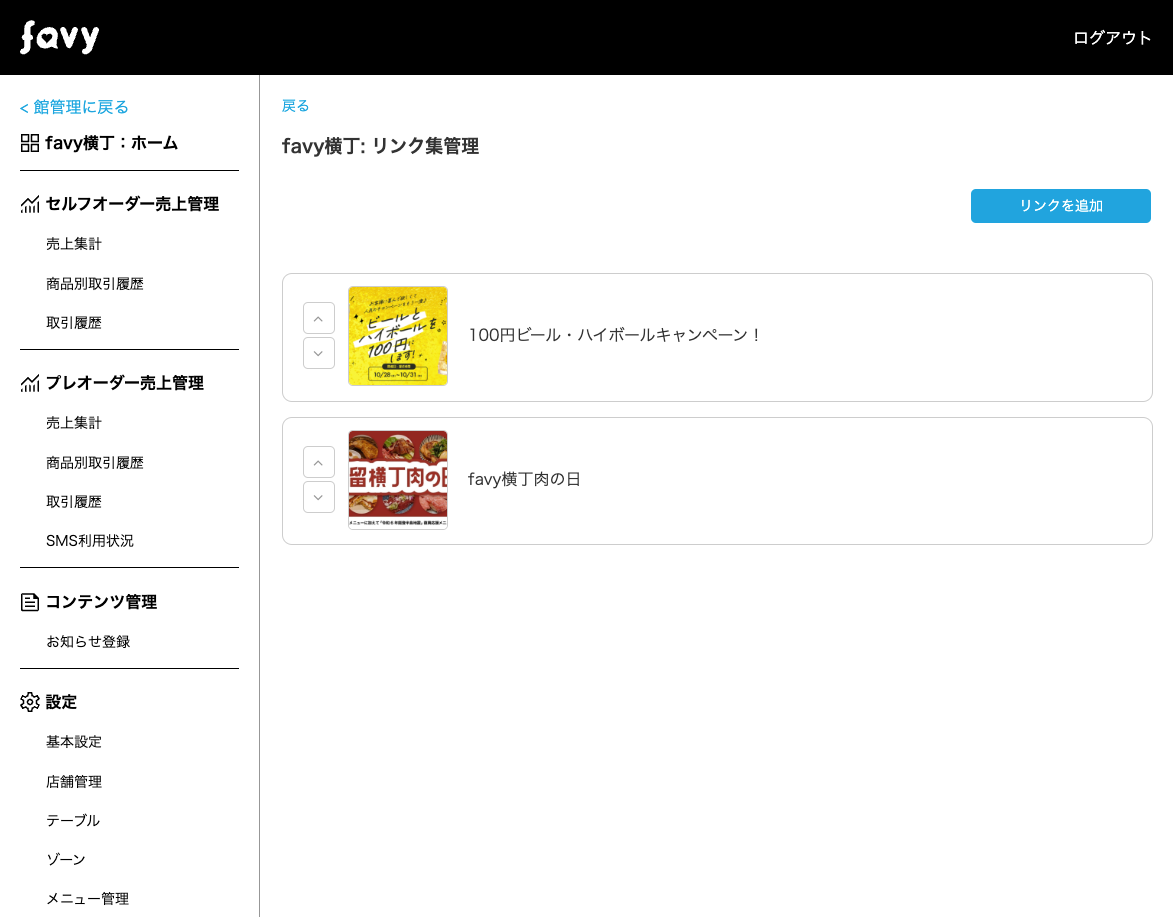The height and width of the screenshot is (917, 1173).
Task: Click gear icon next to 設定
Action: pyautogui.click(x=30, y=702)
